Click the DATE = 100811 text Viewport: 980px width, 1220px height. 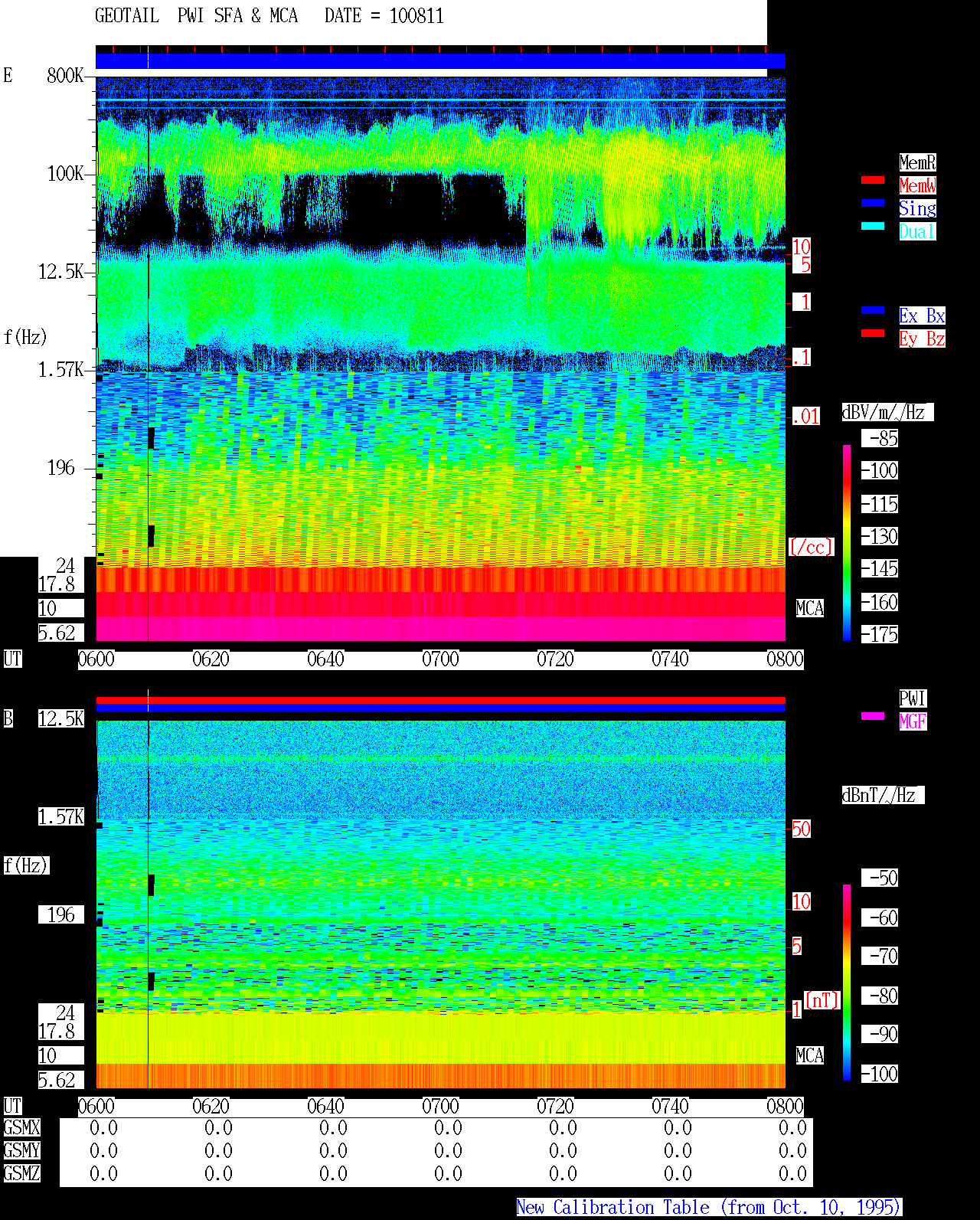(x=384, y=16)
